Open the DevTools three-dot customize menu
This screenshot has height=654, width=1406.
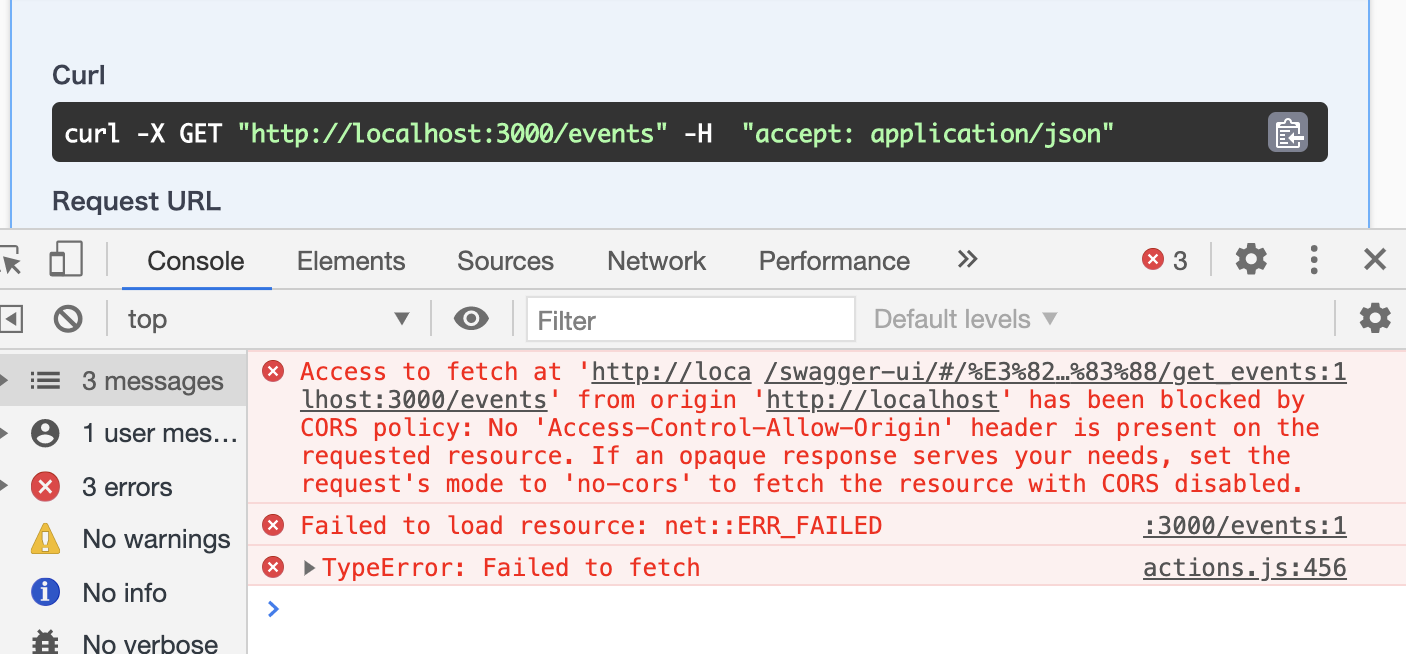pyautogui.click(x=1314, y=260)
